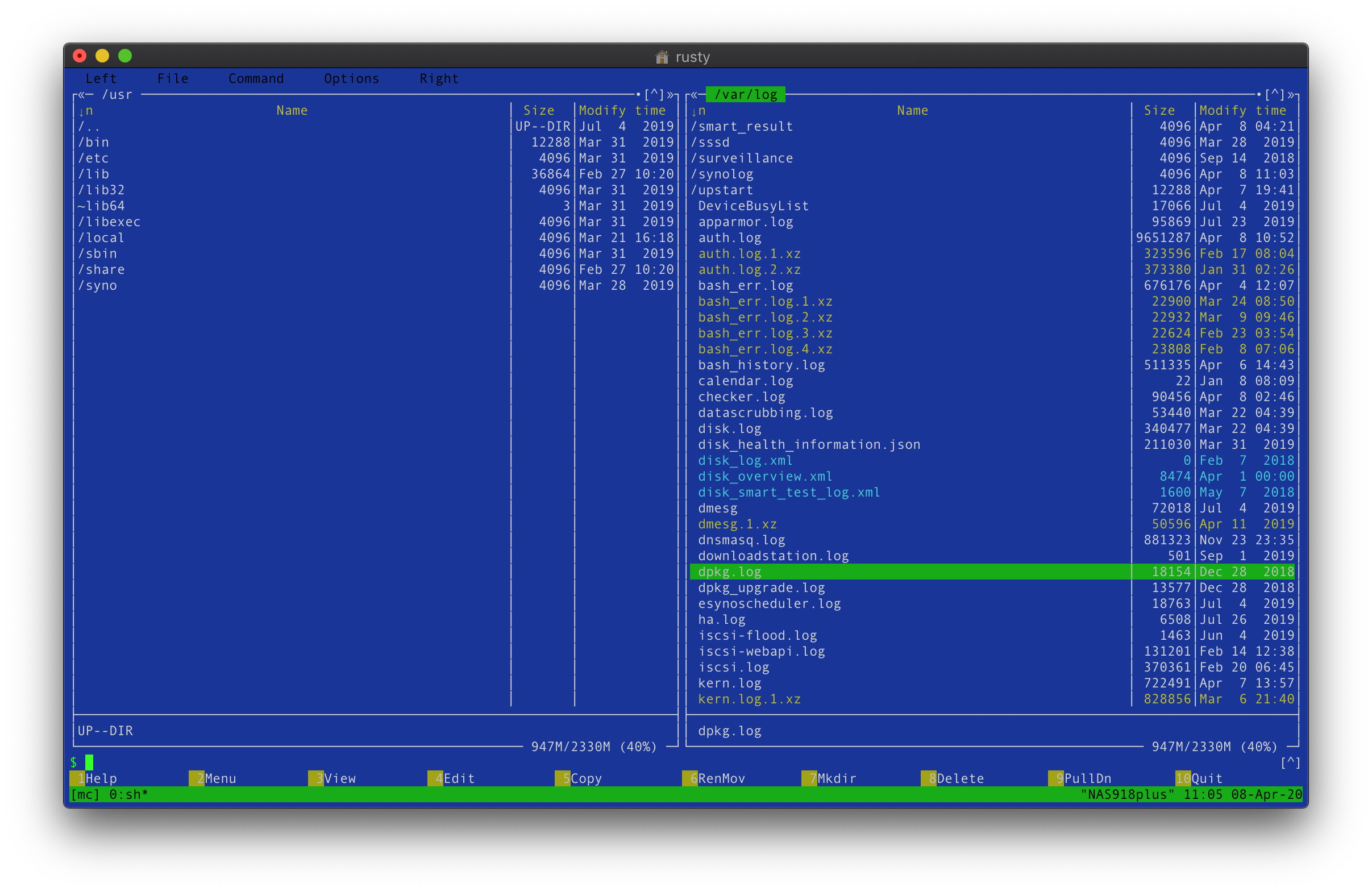
Task: Click the 5Copy function key
Action: tap(579, 778)
